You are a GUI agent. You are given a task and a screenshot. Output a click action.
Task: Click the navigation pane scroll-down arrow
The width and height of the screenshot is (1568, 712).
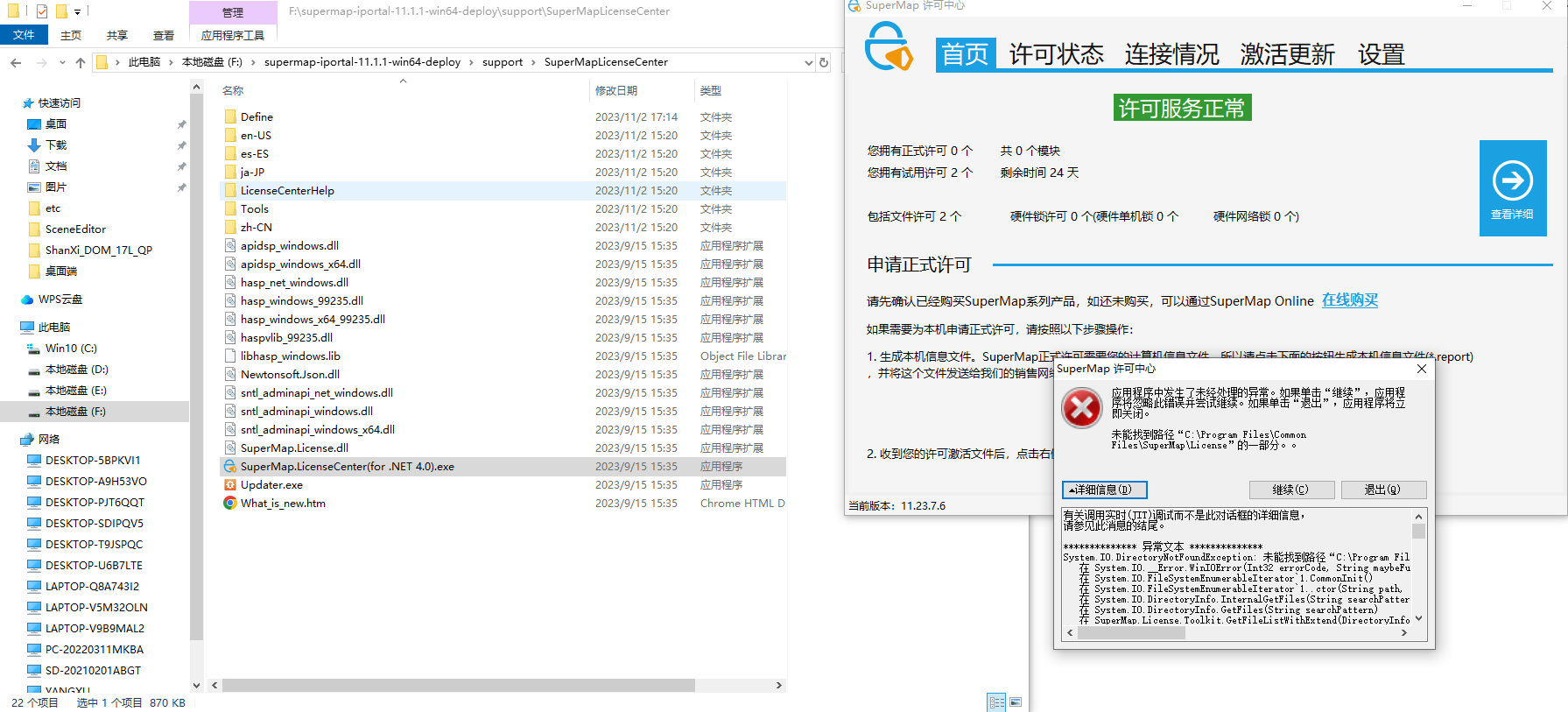point(196,686)
